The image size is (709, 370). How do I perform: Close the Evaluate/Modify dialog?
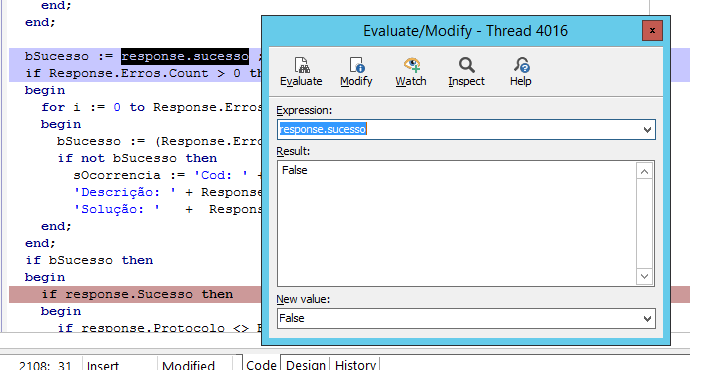pyautogui.click(x=652, y=30)
